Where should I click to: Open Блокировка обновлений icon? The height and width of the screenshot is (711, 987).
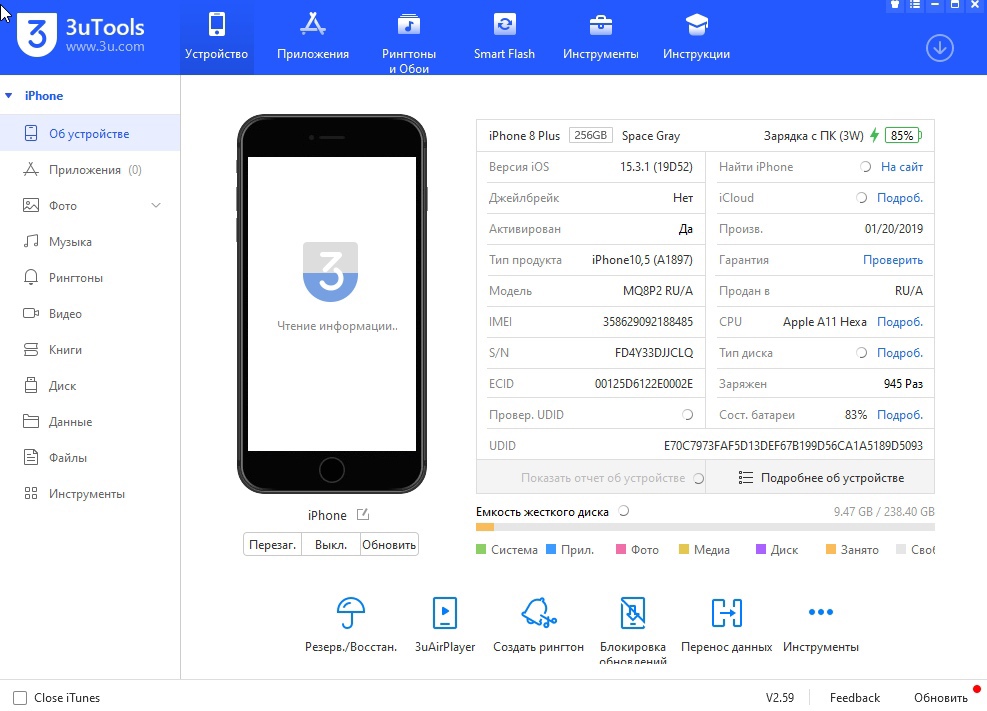633,613
